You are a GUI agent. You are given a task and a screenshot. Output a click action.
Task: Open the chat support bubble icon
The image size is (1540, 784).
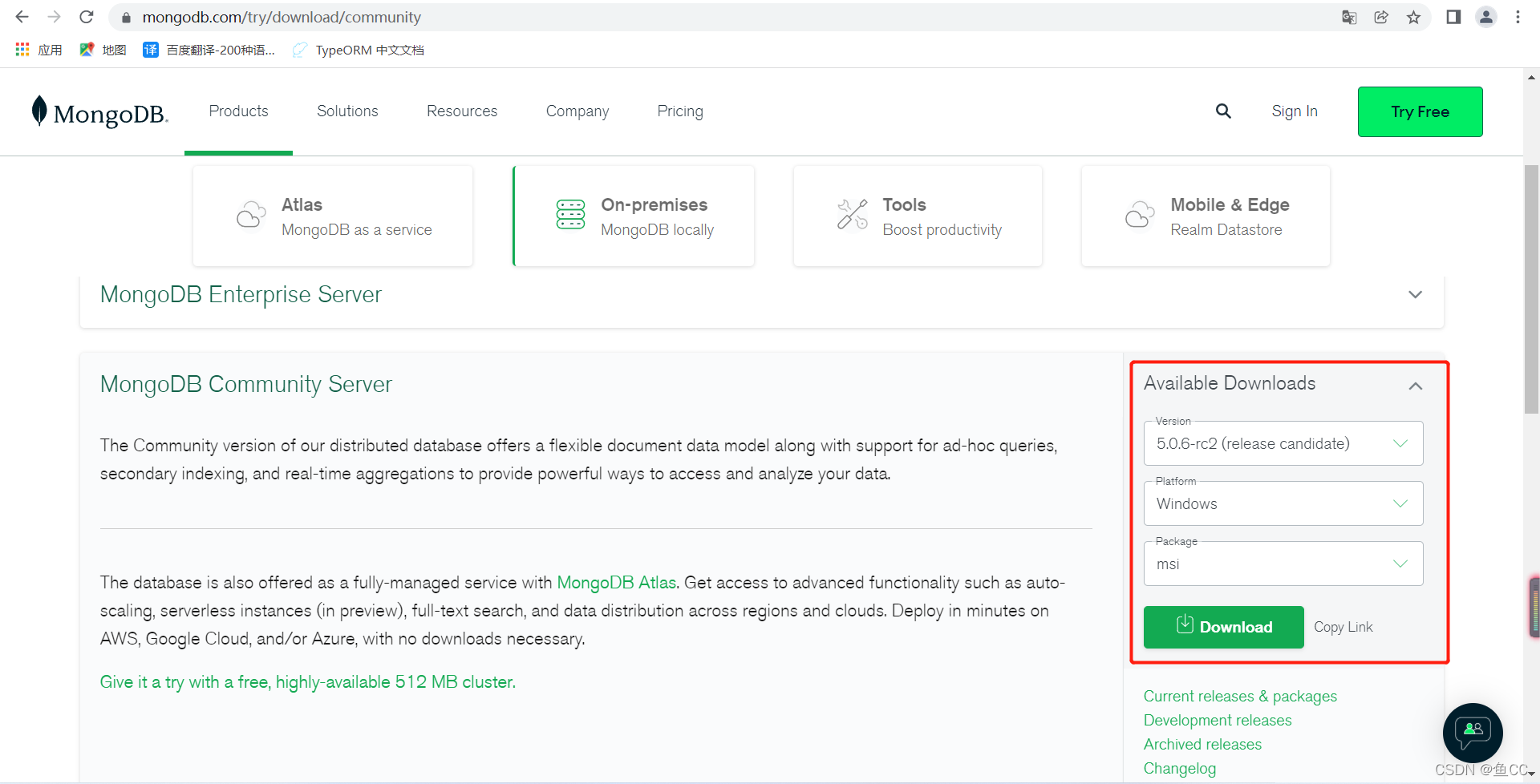point(1473,733)
